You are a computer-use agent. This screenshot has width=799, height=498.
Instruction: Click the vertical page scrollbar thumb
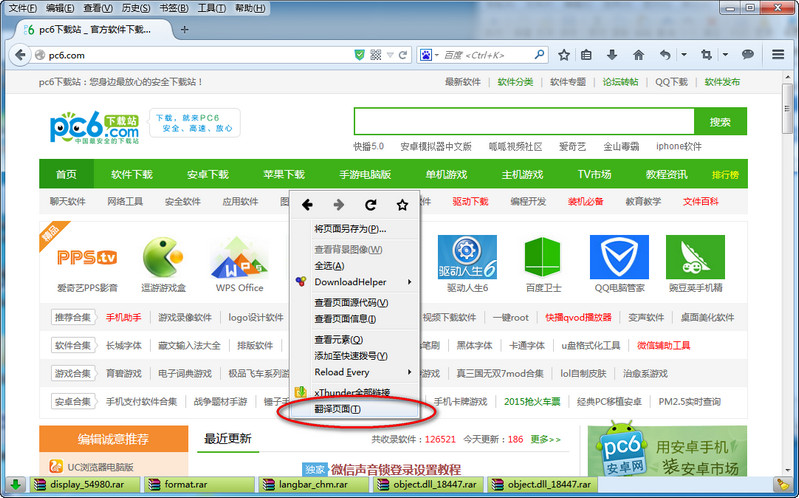click(x=787, y=108)
